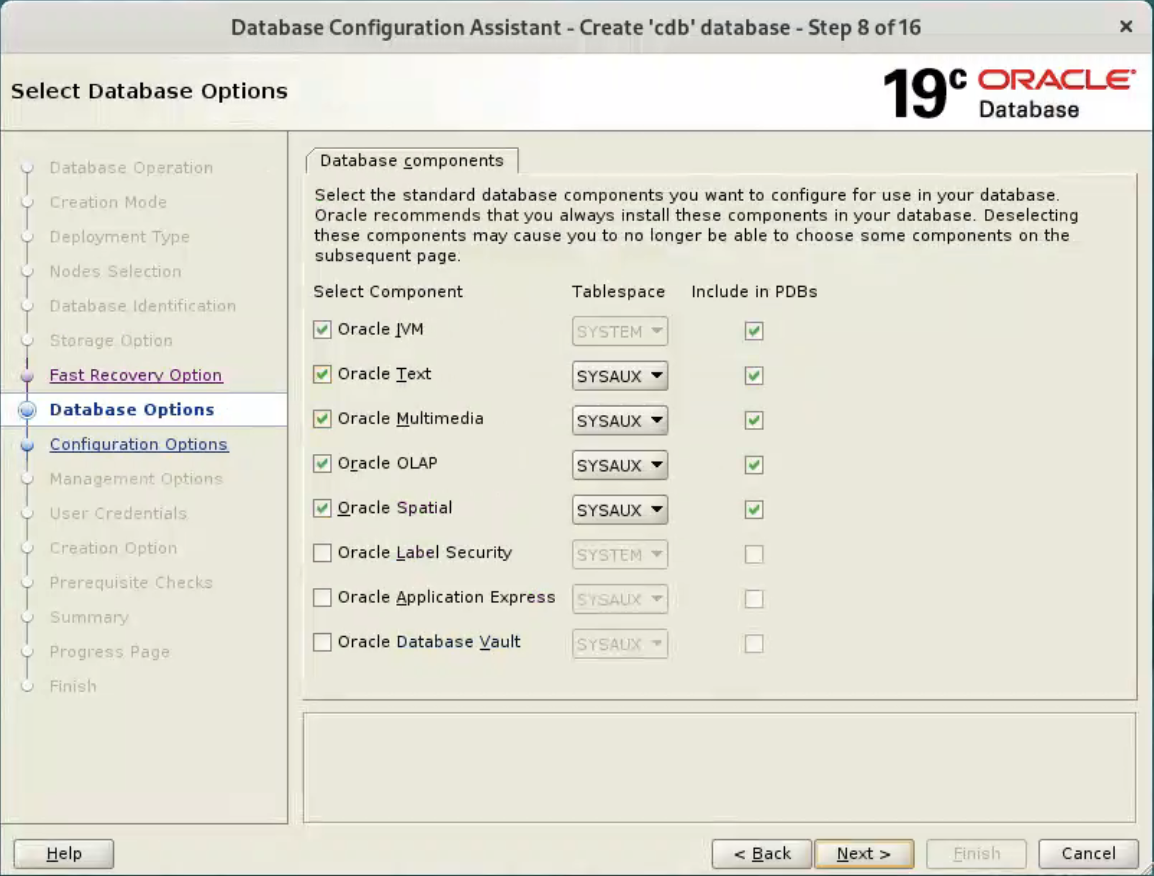Select the Database components tab
The image size is (1154, 876).
[x=412, y=160]
